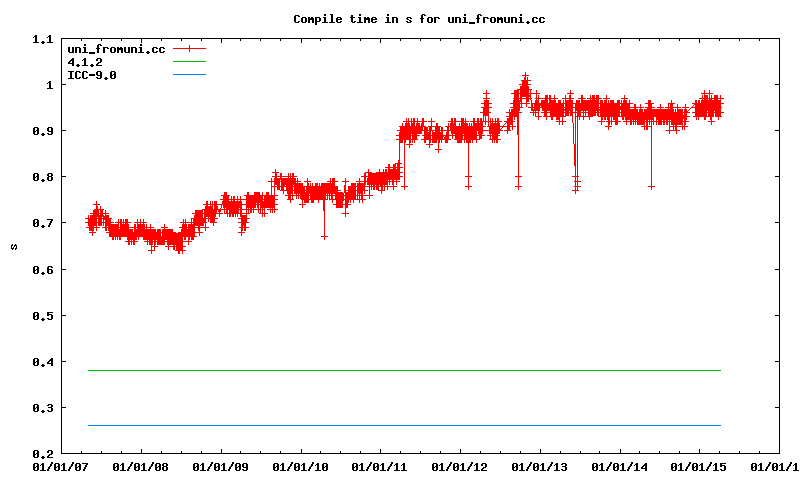
Task: Select the uni_fromuni.cc legend label
Action: (x=115, y=48)
